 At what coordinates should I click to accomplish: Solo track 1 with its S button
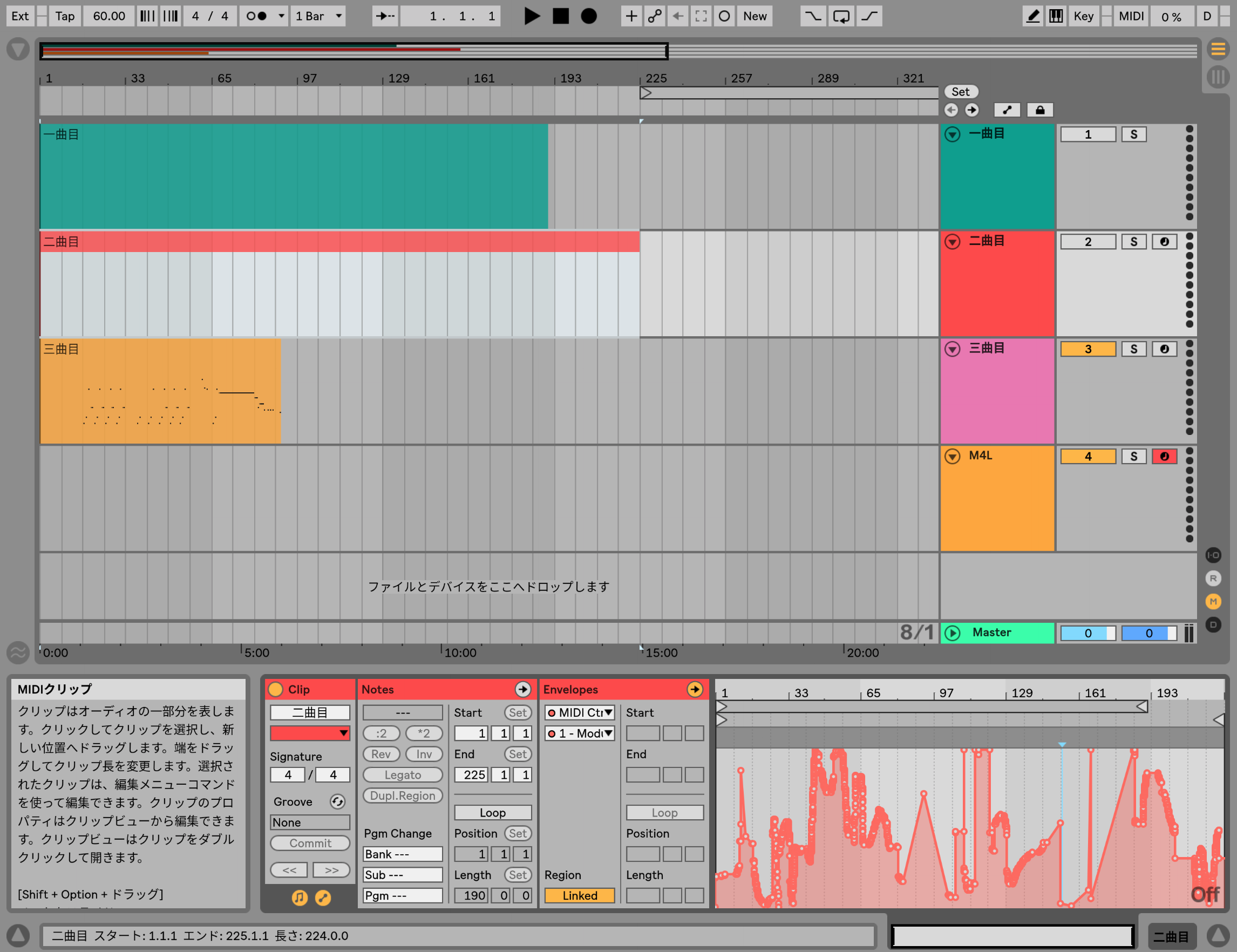pos(1133,134)
